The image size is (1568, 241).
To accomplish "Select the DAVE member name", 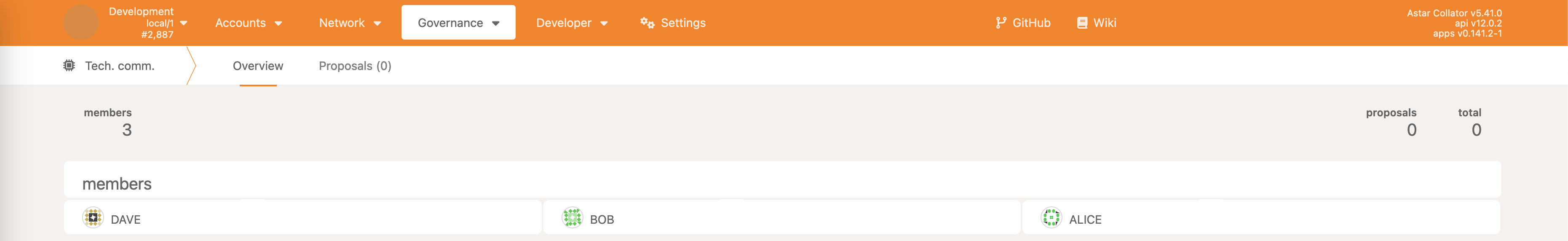I will pyautogui.click(x=126, y=220).
